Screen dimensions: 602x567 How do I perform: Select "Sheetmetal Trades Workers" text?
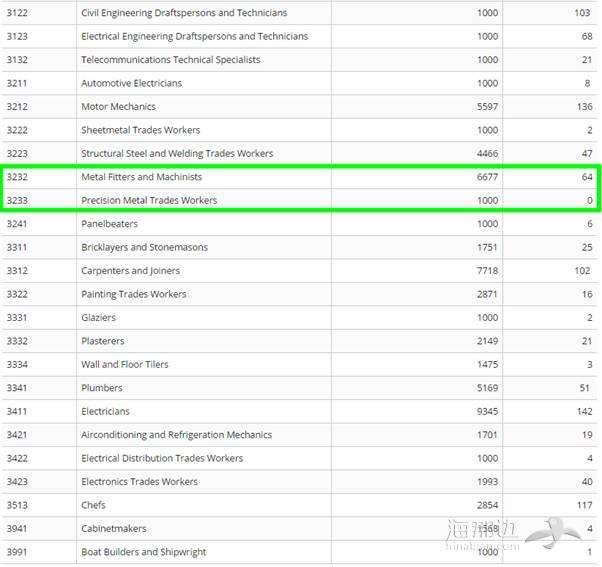141,130
